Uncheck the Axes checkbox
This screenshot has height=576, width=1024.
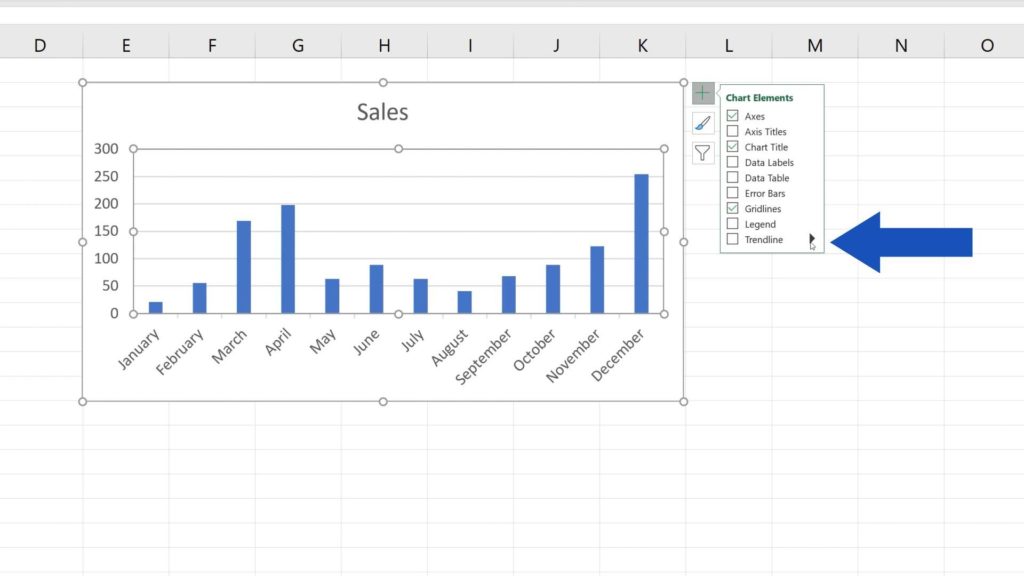click(732, 116)
